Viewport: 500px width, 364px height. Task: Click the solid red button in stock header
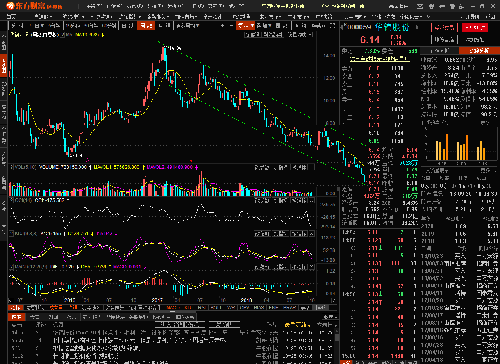475,27
